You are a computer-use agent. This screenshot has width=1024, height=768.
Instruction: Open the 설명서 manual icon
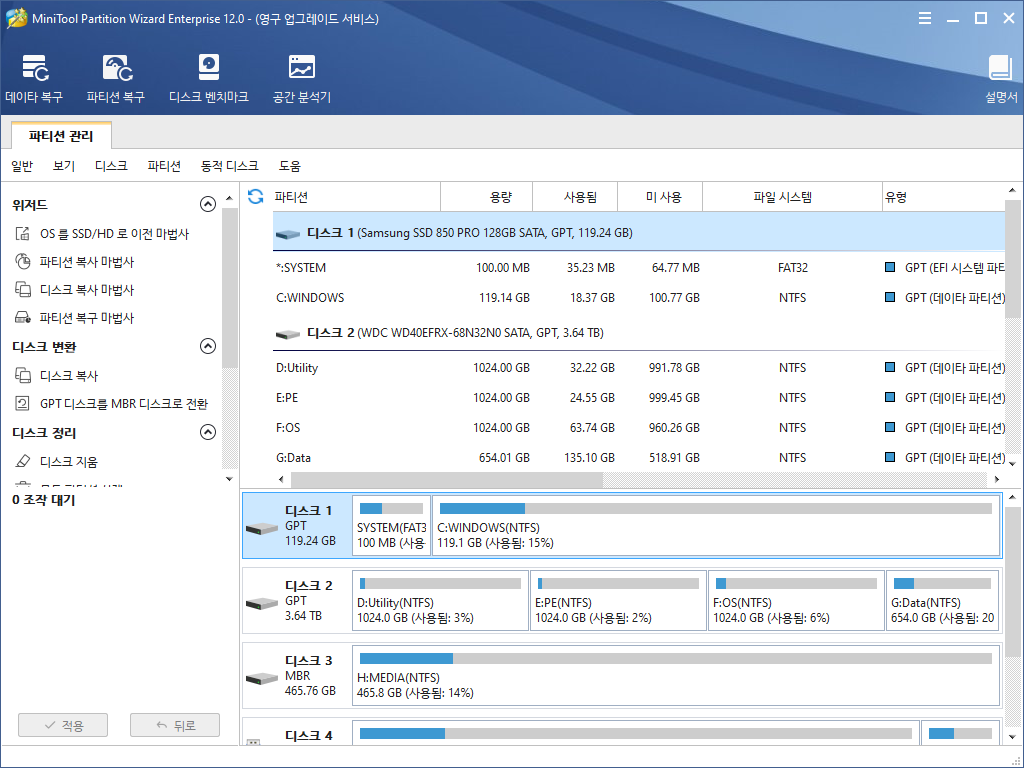pyautogui.click(x=1000, y=78)
